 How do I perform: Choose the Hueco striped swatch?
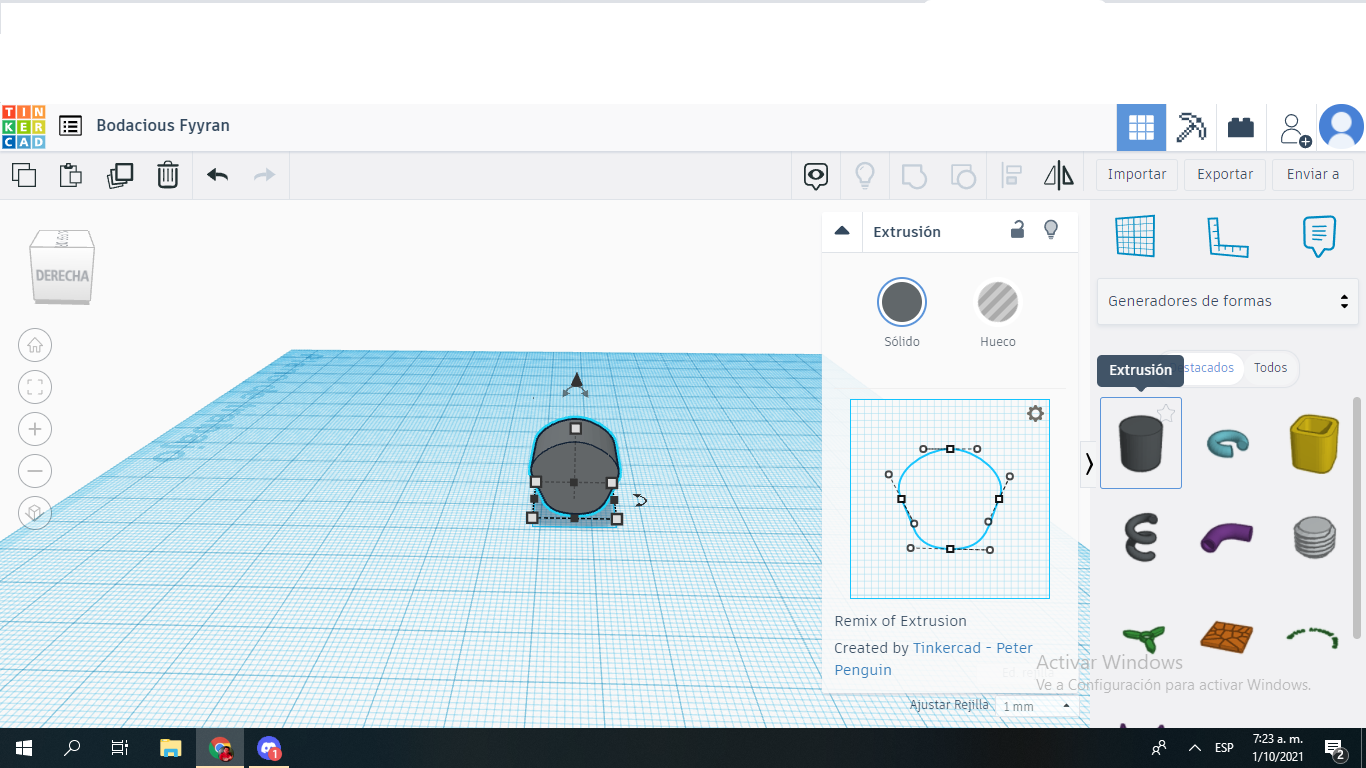tap(998, 302)
